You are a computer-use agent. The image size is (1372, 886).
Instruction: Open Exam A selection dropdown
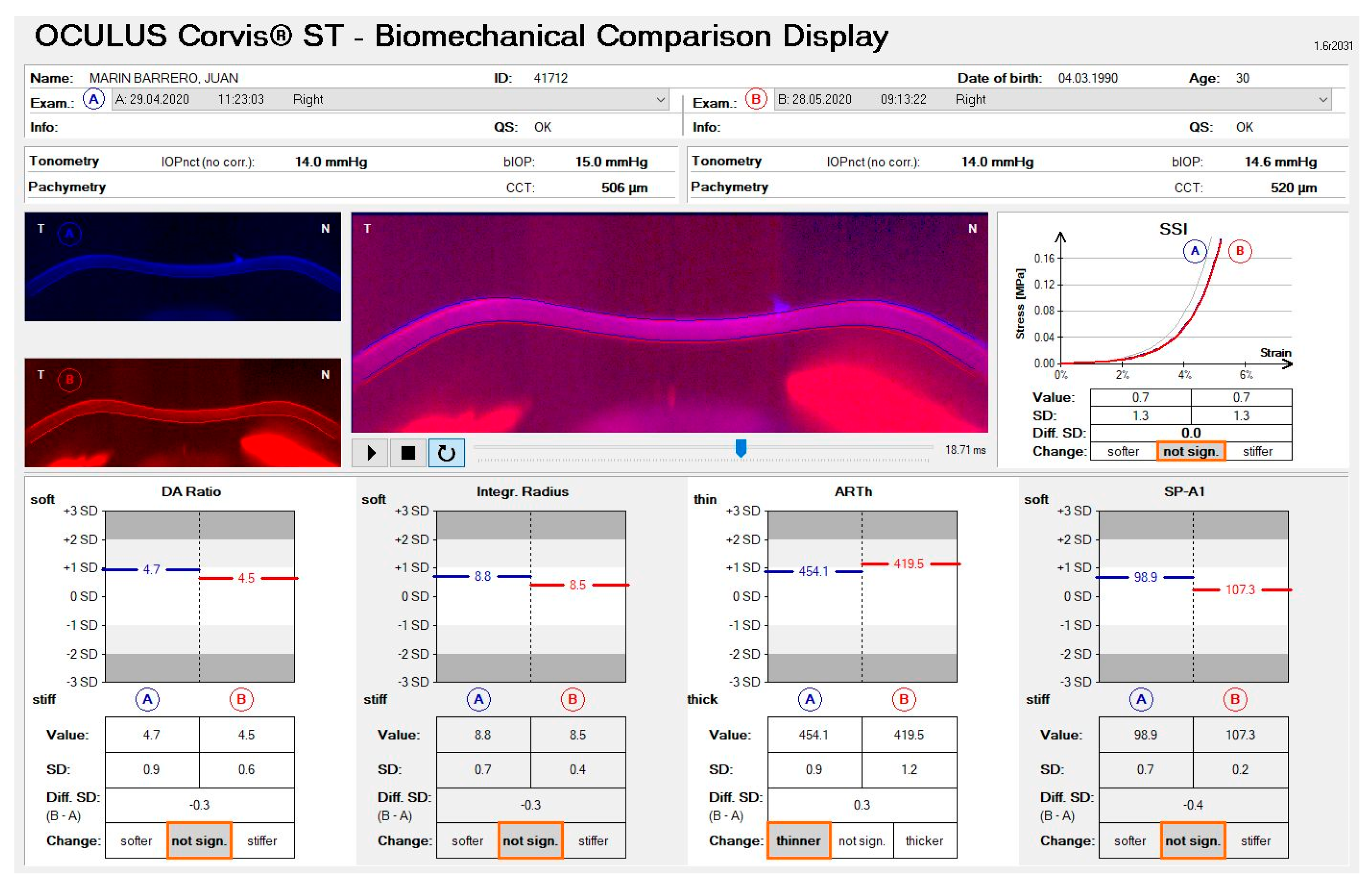pyautogui.click(x=661, y=99)
